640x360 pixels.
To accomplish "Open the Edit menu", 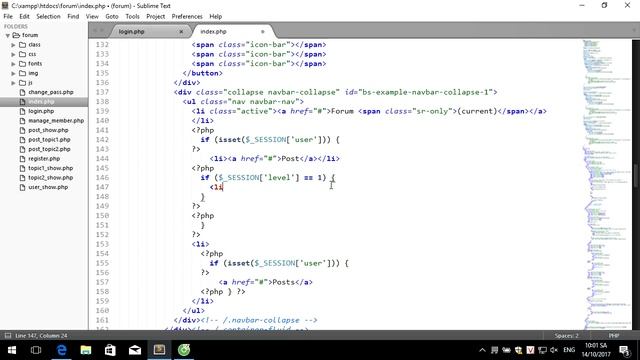I will (24, 17).
